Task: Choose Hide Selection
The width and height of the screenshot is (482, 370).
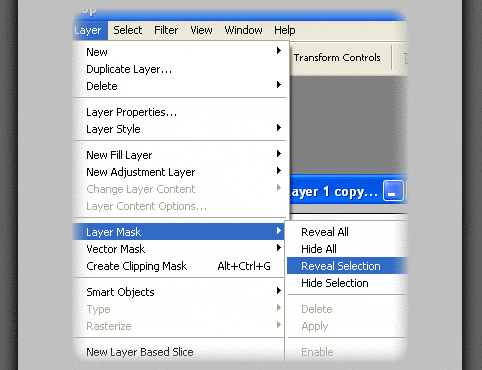Action: 347,283
